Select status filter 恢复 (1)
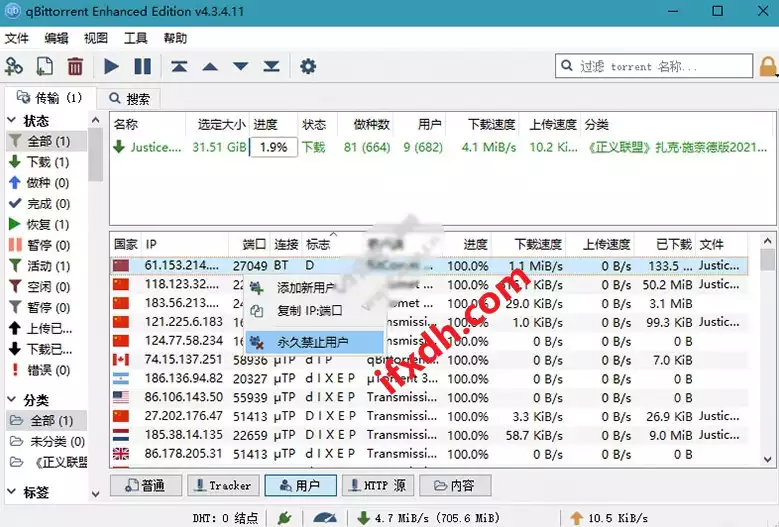The width and height of the screenshot is (779, 527). (x=47, y=225)
